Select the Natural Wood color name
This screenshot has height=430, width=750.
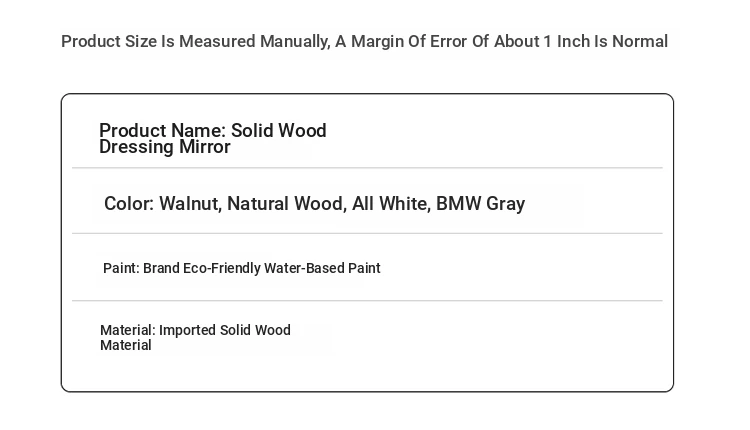287,204
